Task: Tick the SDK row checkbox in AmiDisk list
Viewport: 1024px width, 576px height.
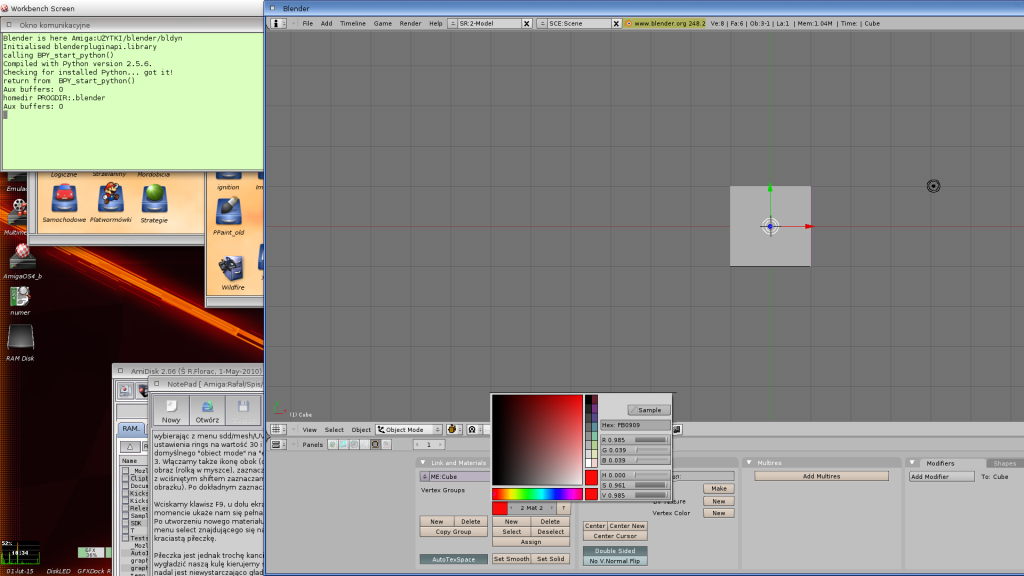Action: coord(125,523)
